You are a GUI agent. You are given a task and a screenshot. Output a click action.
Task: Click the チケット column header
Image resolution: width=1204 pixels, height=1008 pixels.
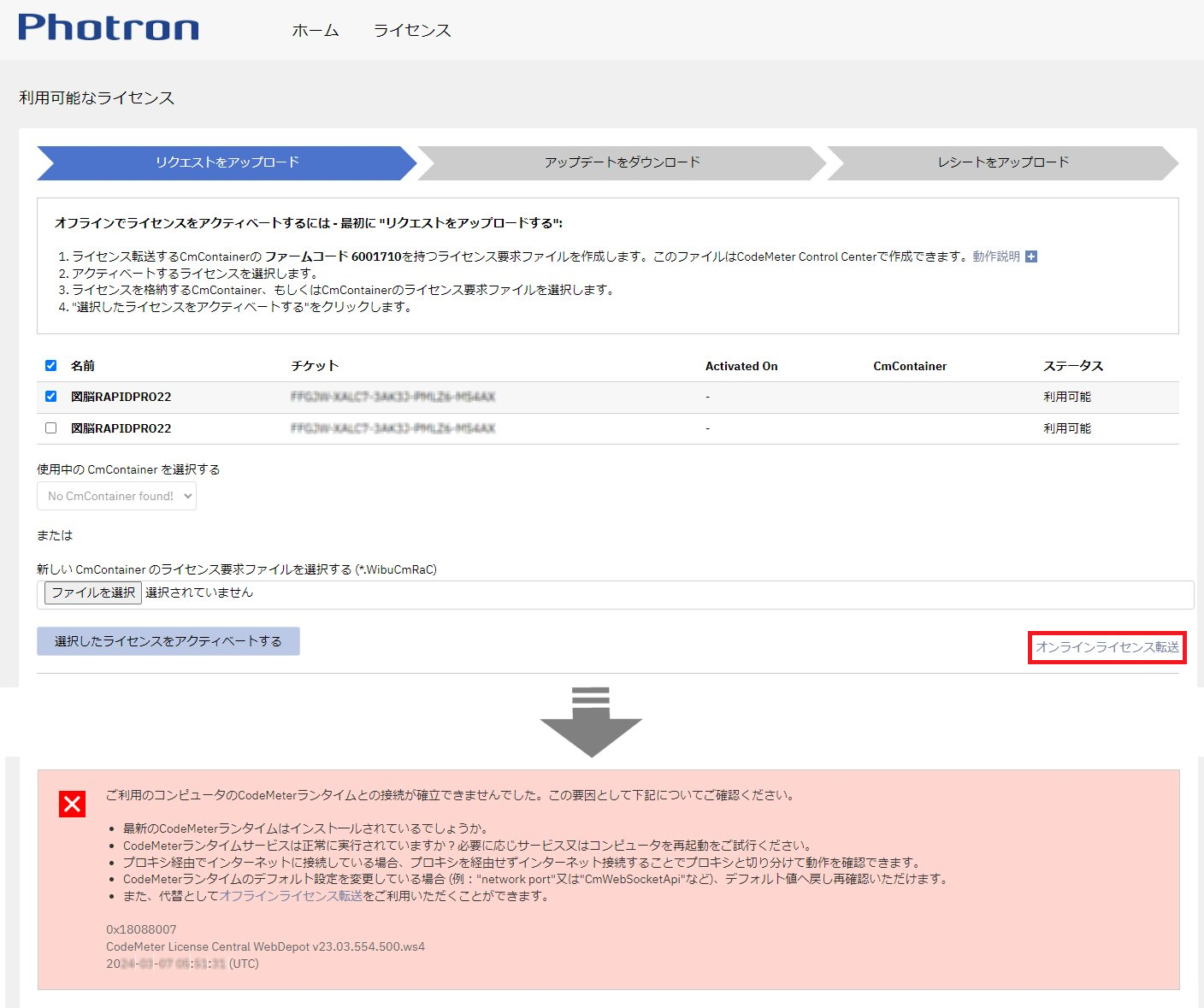(315, 366)
